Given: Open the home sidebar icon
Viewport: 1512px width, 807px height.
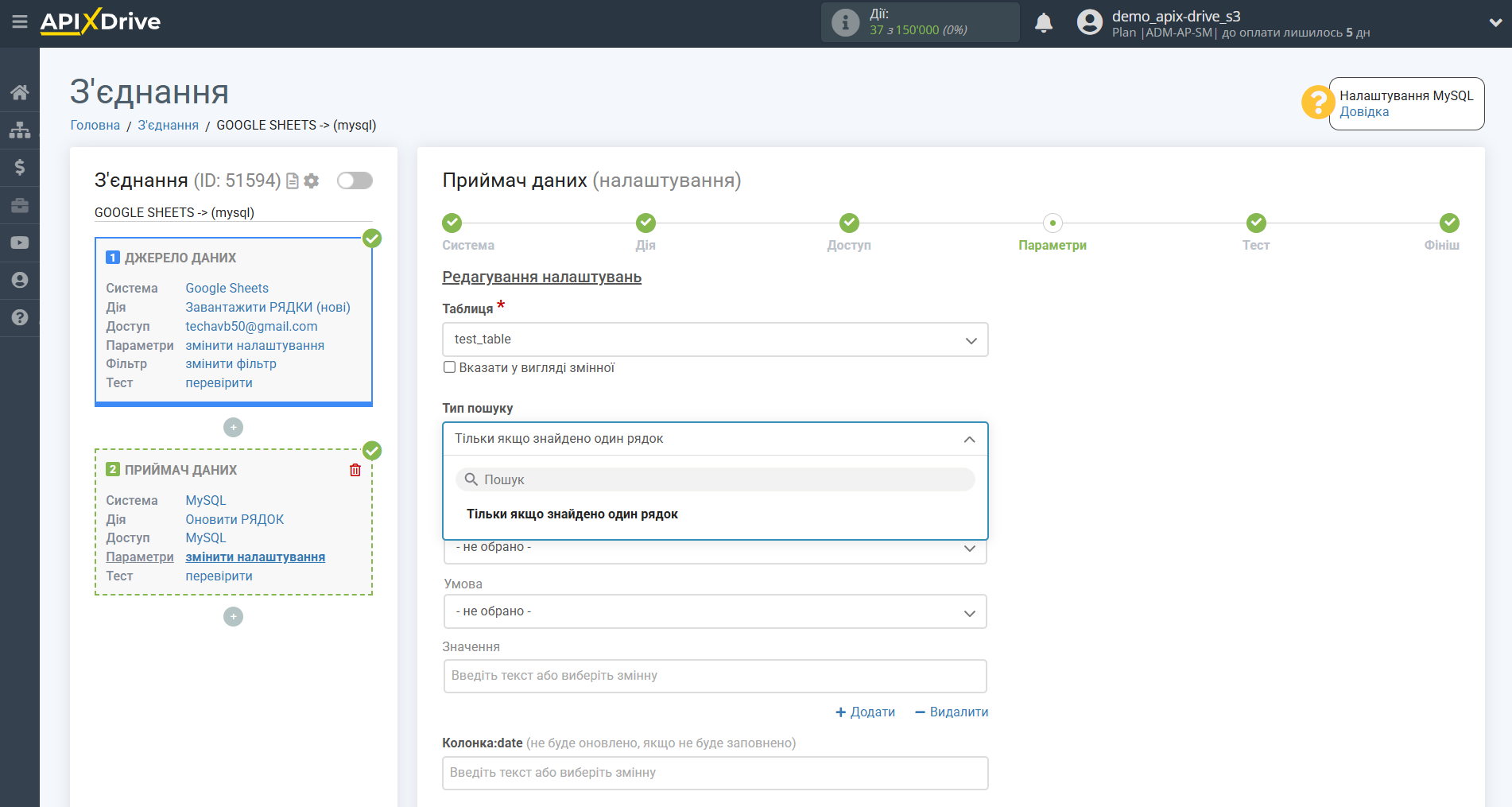Looking at the screenshot, I should coord(20,92).
